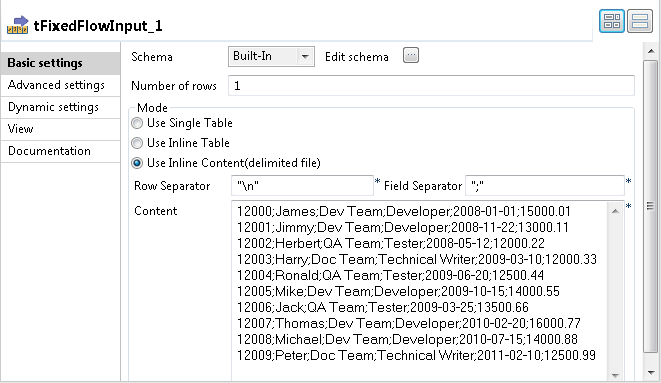Click the content line starting with 12005;Mike
The image size is (661, 383).
[398, 291]
